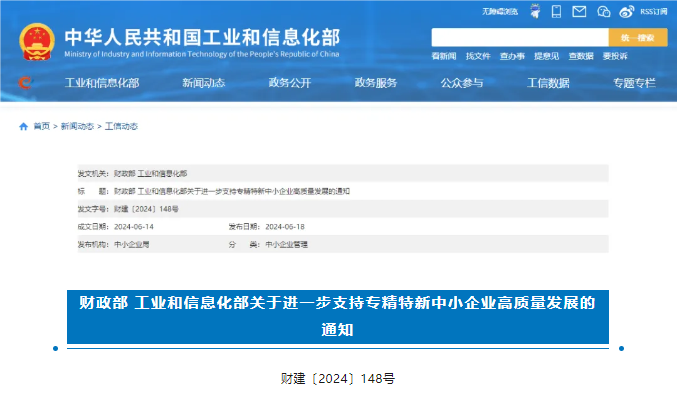Select the 查办事 search shortcut
The image size is (677, 401).
pyautogui.click(x=512, y=56)
